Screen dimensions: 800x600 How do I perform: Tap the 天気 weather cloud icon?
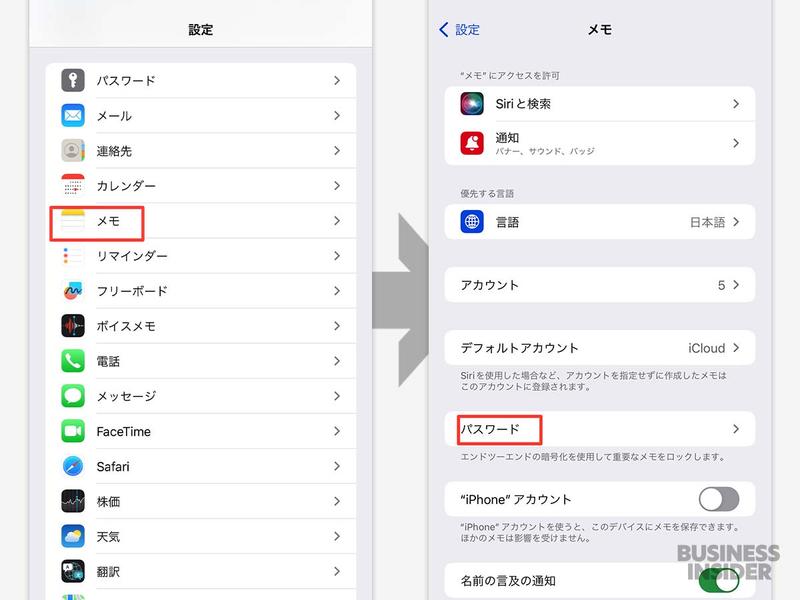(73, 537)
